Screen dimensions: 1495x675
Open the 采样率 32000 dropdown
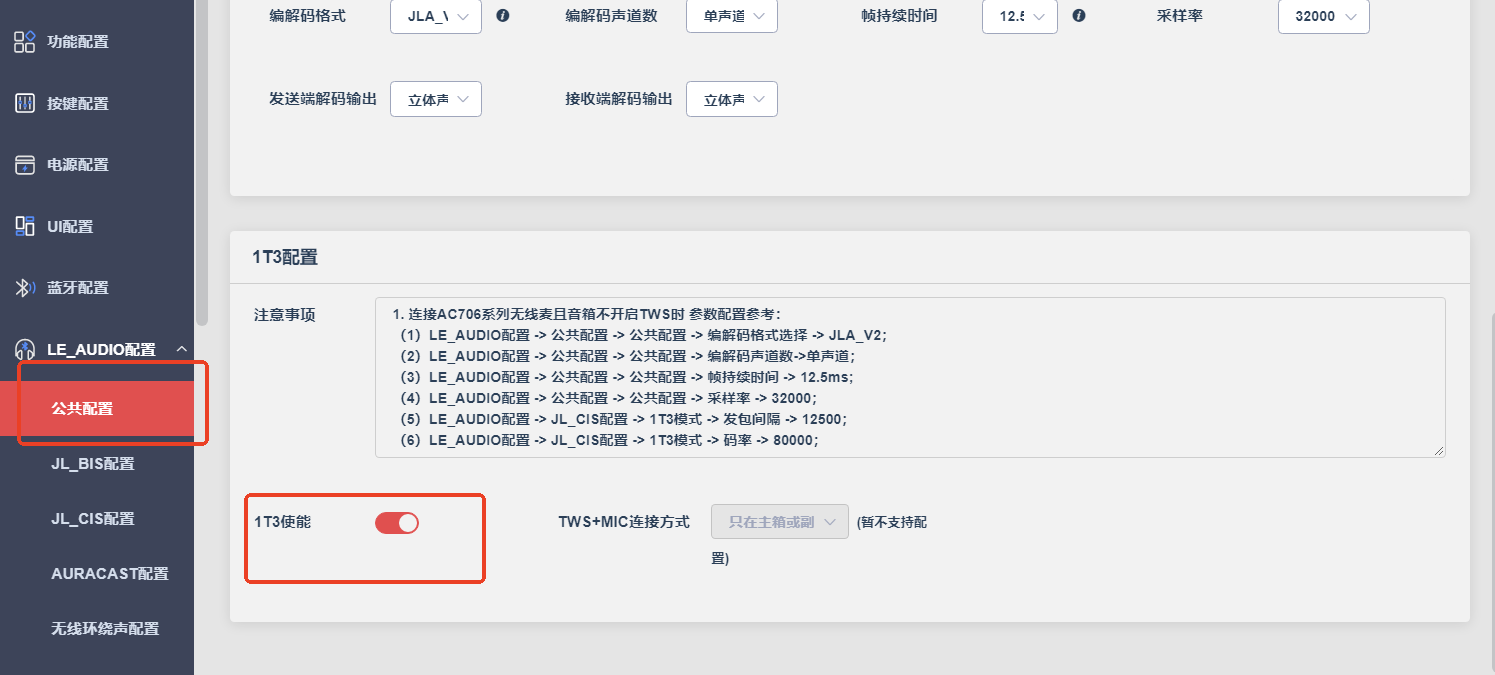[x=1324, y=16]
